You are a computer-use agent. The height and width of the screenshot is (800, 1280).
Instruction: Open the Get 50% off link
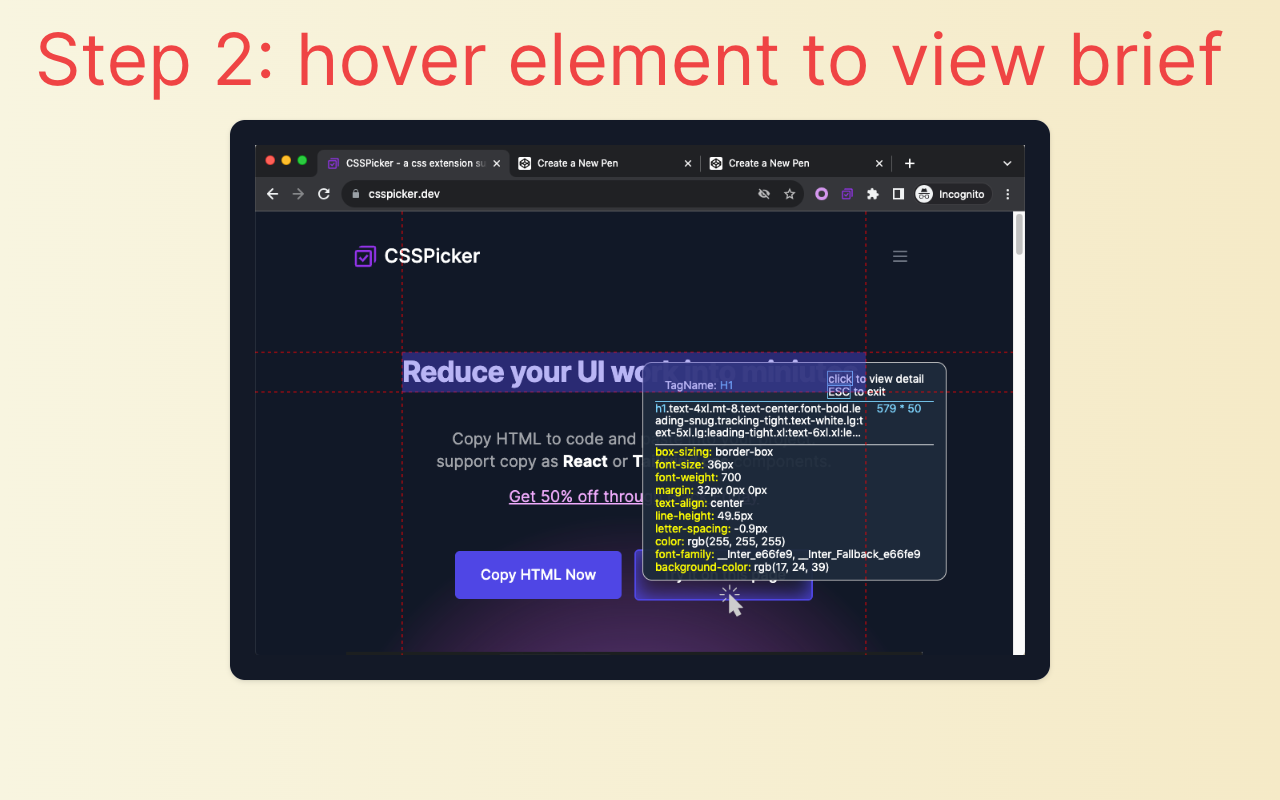(576, 496)
